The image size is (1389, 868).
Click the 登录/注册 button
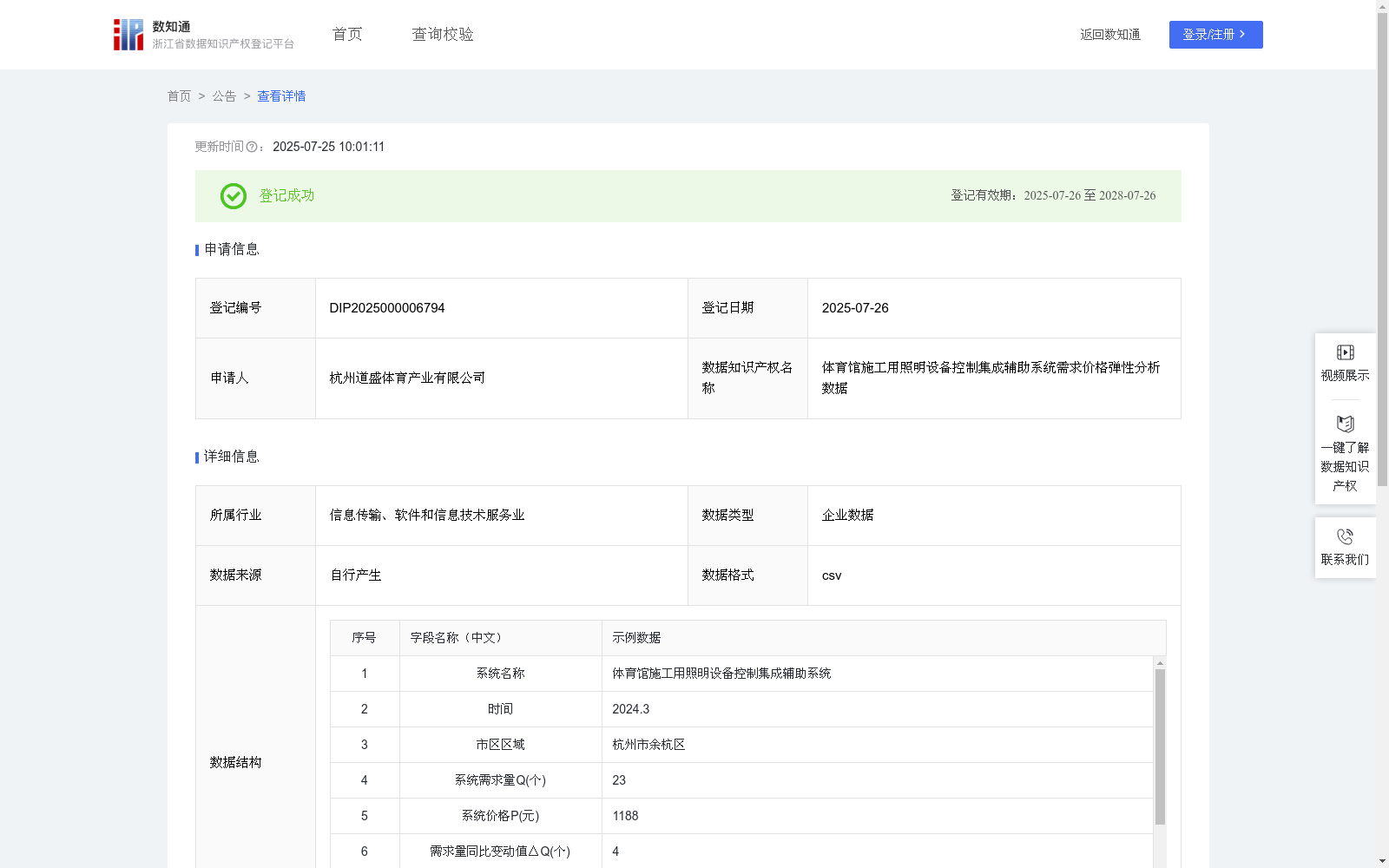coord(1215,35)
